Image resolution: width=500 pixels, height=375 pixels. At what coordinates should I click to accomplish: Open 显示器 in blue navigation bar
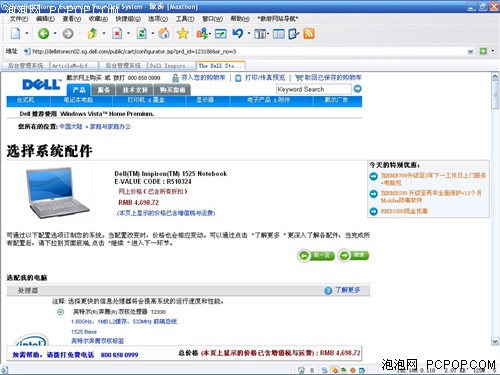[x=205, y=100]
